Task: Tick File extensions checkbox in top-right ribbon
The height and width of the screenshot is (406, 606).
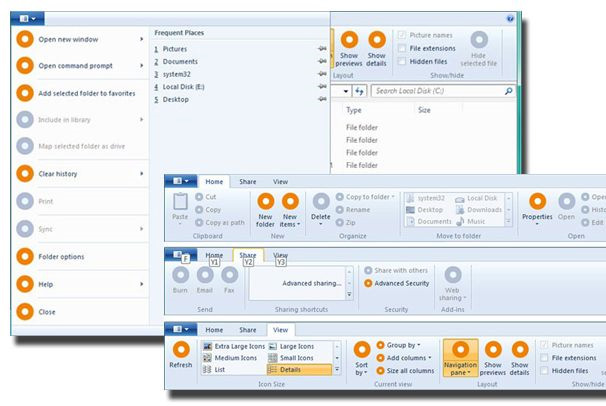Action: (402, 47)
